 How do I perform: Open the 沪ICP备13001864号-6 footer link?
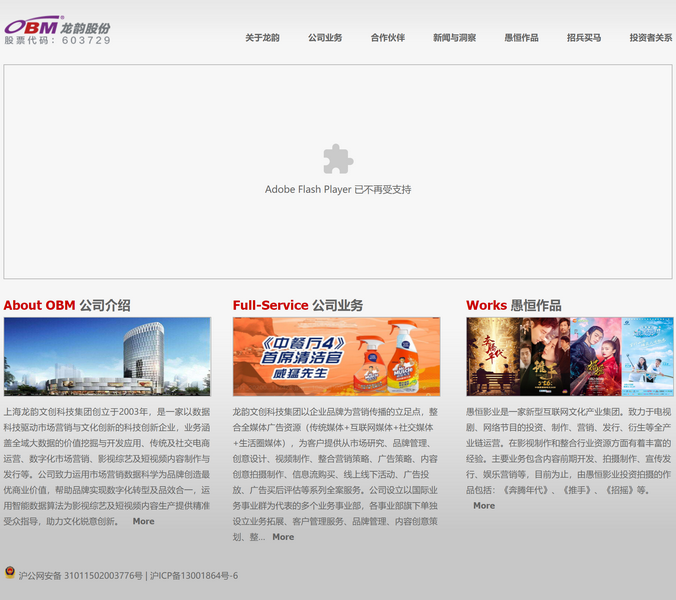tap(194, 575)
